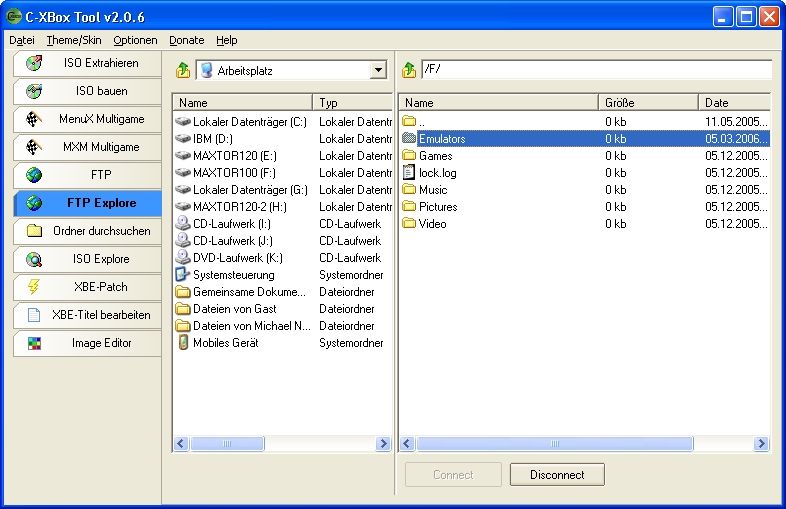Select CD-Laufwerk (J:) disc icon
The height and width of the screenshot is (509, 786).
pos(183,241)
